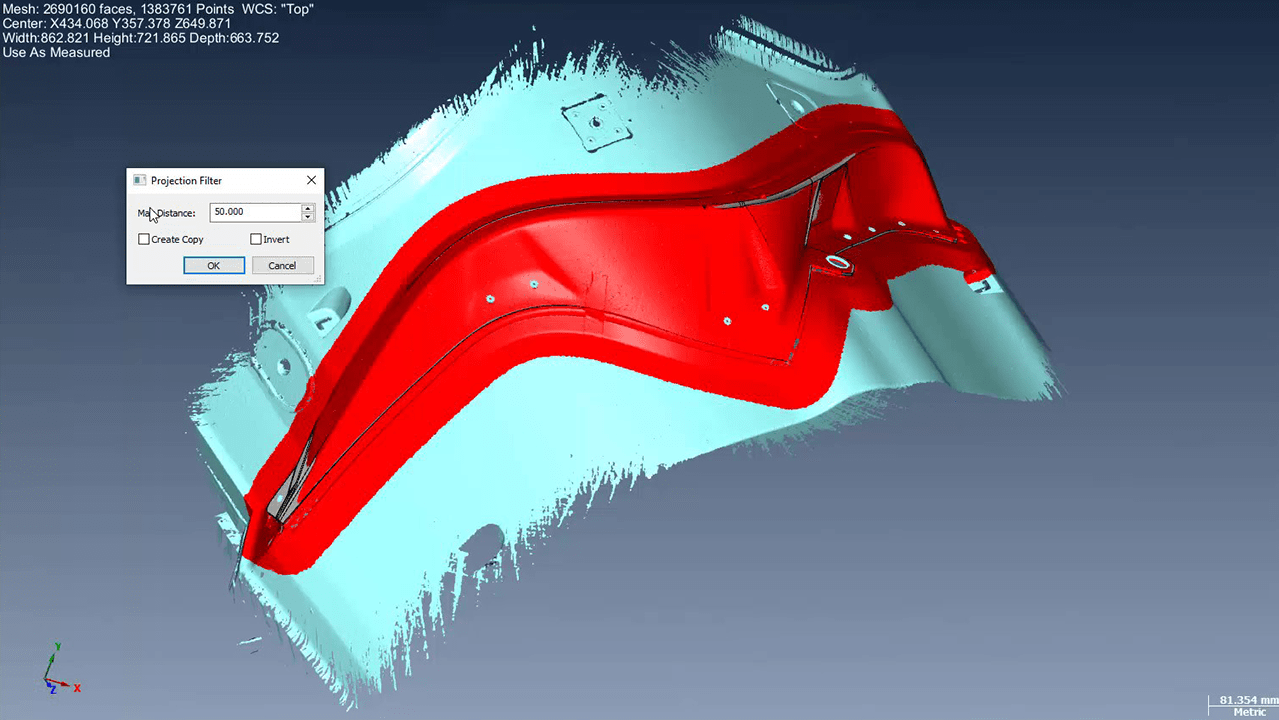Image resolution: width=1279 pixels, height=720 pixels.
Task: Select the Use As Measured text
Action: tap(54, 52)
